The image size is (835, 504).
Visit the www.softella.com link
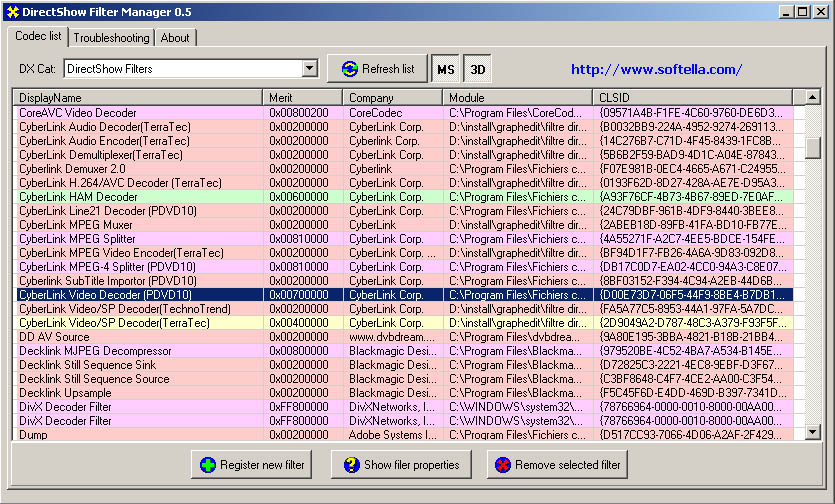(x=656, y=69)
